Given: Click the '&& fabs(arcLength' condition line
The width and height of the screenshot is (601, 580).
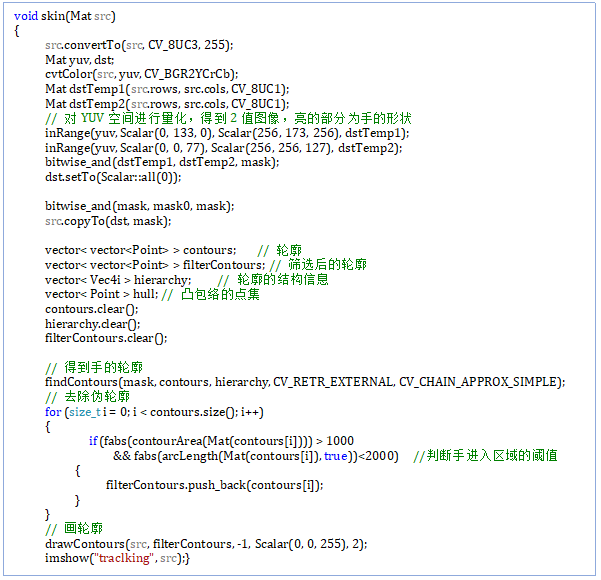Looking at the screenshot, I should tap(256, 456).
